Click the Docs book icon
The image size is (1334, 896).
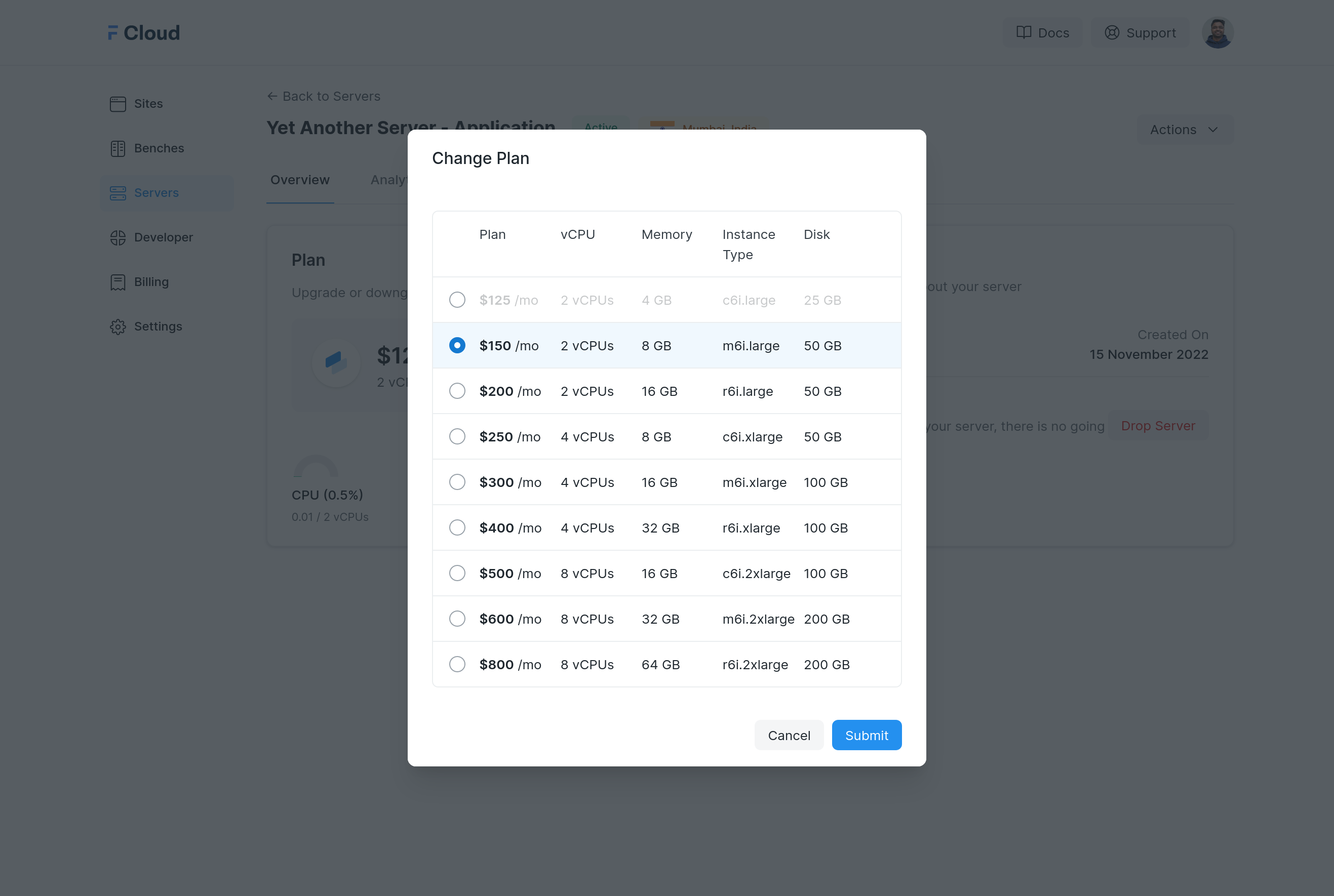pyautogui.click(x=1024, y=32)
